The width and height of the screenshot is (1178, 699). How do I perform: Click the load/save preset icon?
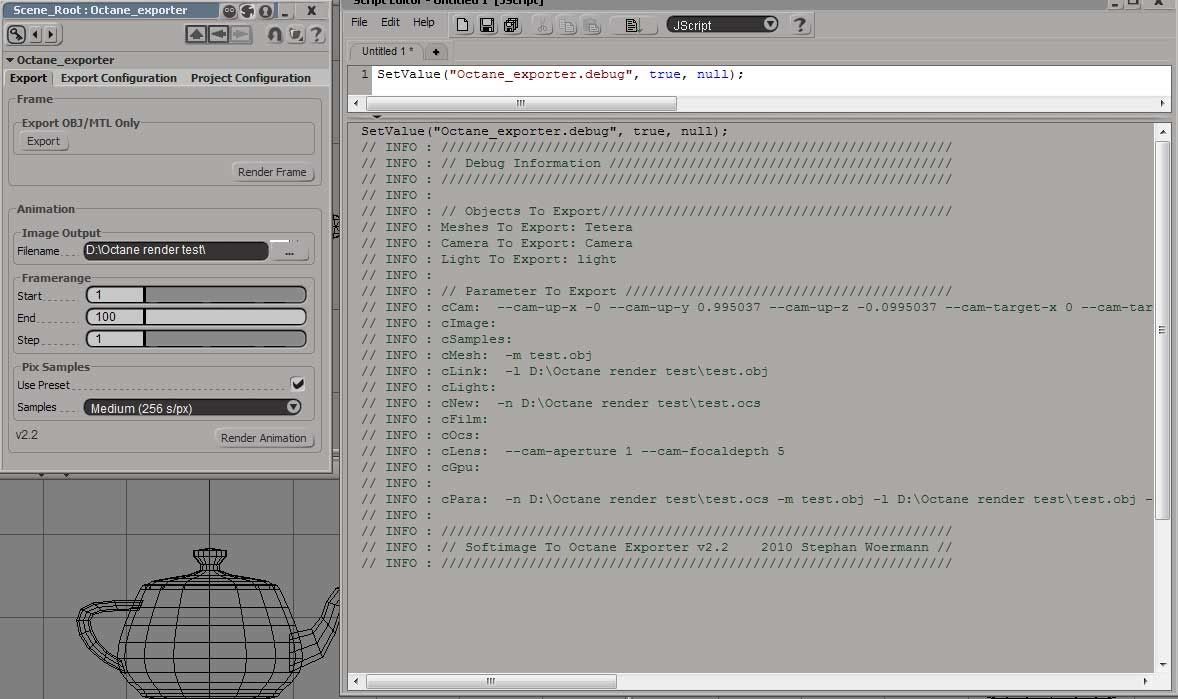296,34
